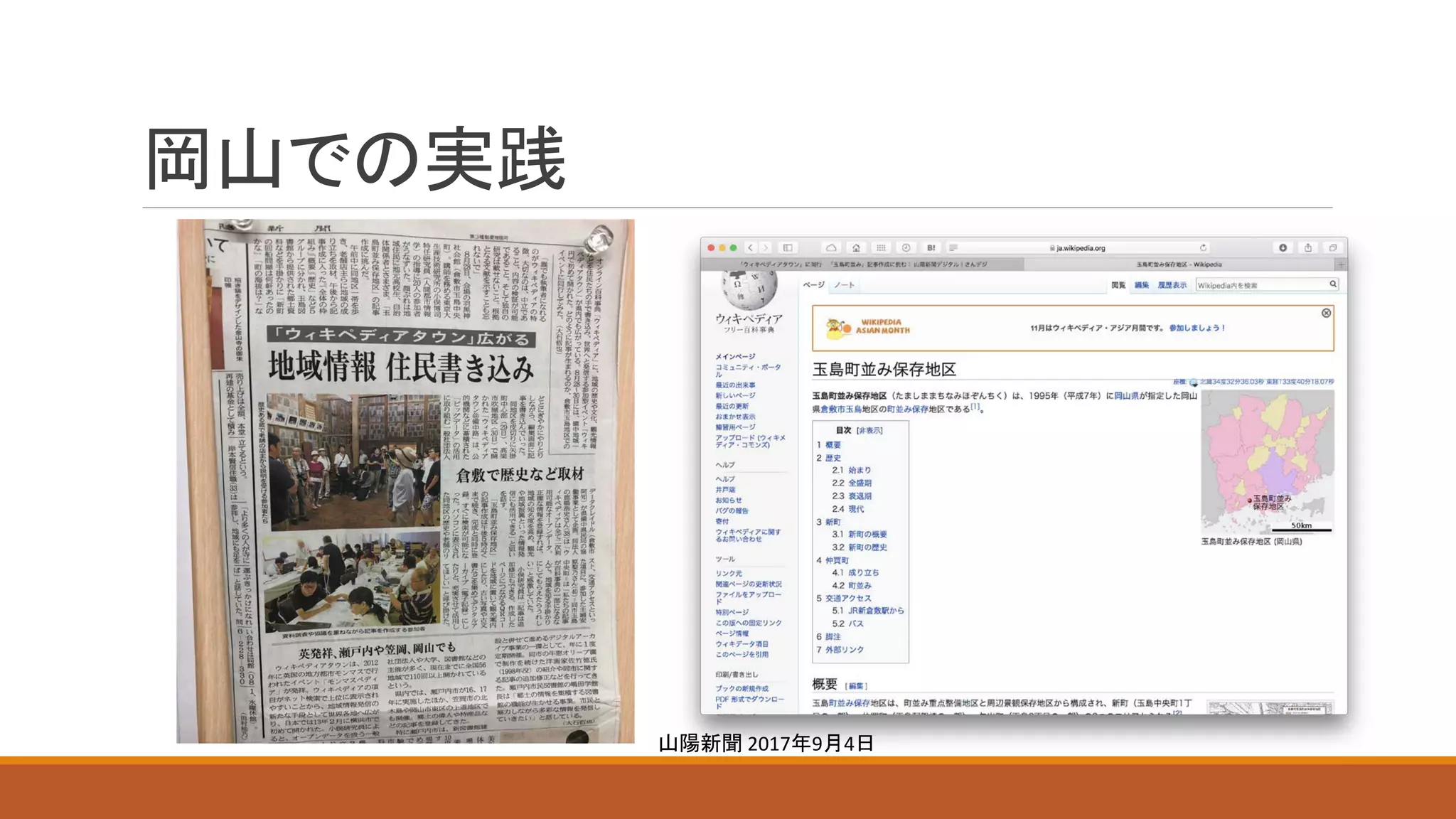Reload the page with refresh icon
Image resolution: width=1456 pixels, height=819 pixels.
pos(1203,247)
